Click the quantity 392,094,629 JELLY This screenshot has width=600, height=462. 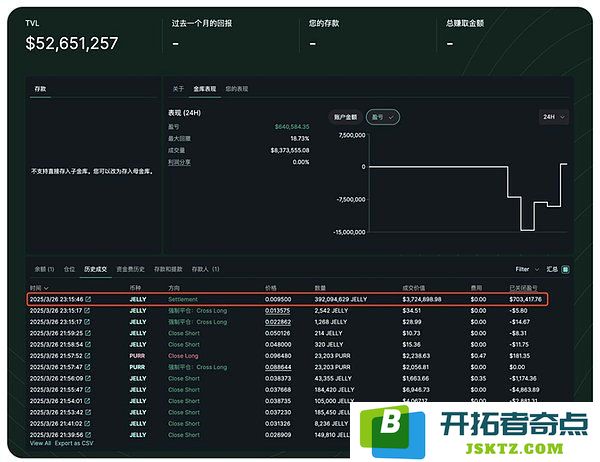click(341, 299)
